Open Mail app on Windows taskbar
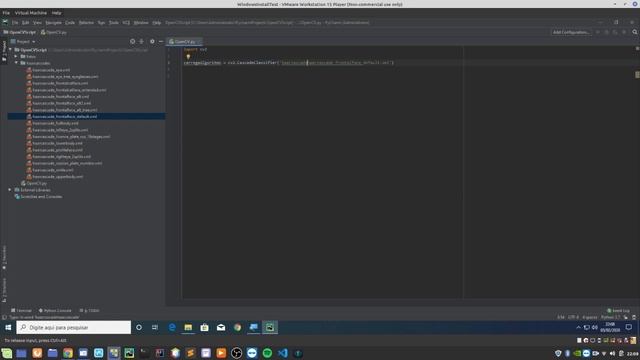This screenshot has height=360, width=640. click(221, 327)
